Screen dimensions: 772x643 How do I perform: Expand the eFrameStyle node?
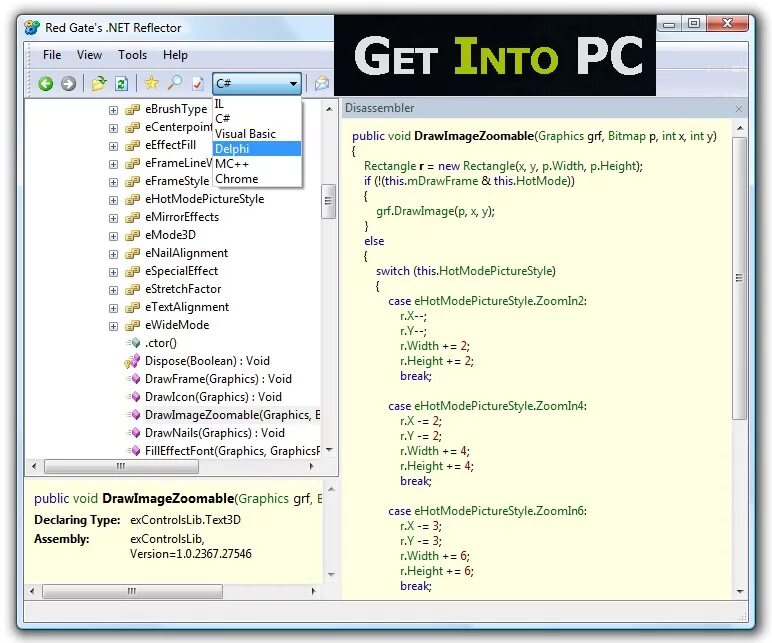click(x=113, y=182)
